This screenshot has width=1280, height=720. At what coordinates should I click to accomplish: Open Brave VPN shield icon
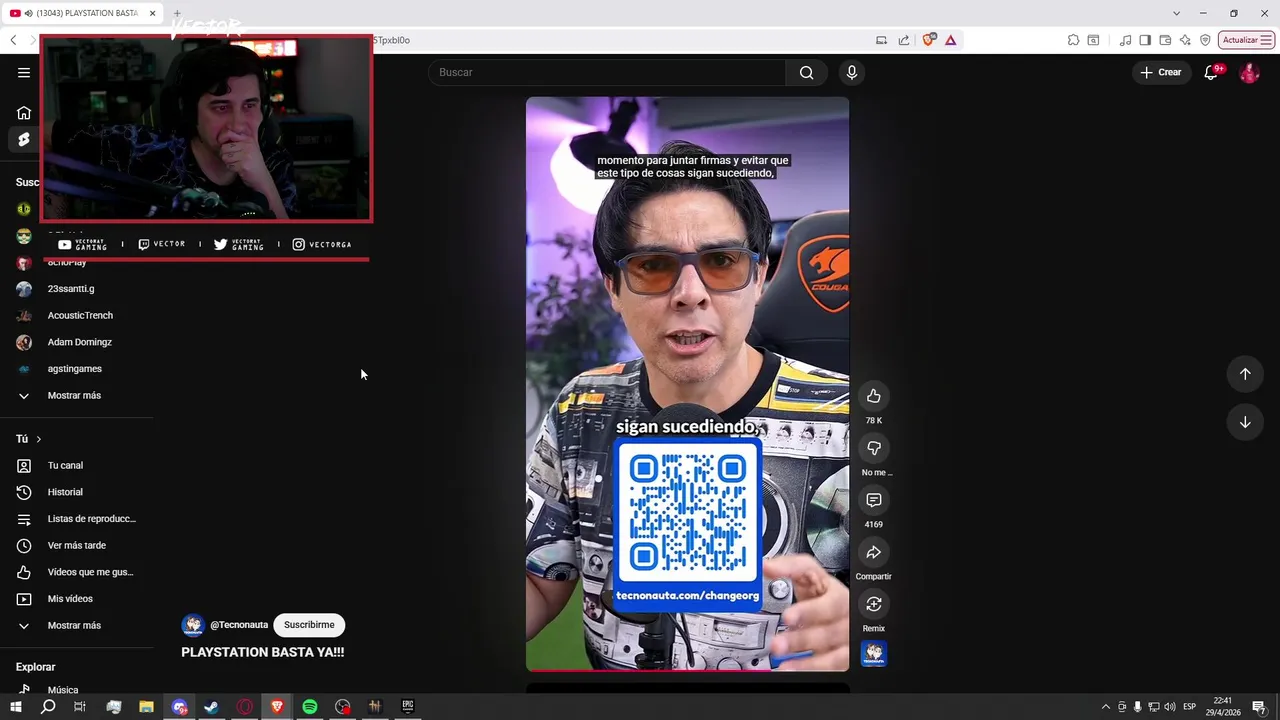click(x=1205, y=40)
